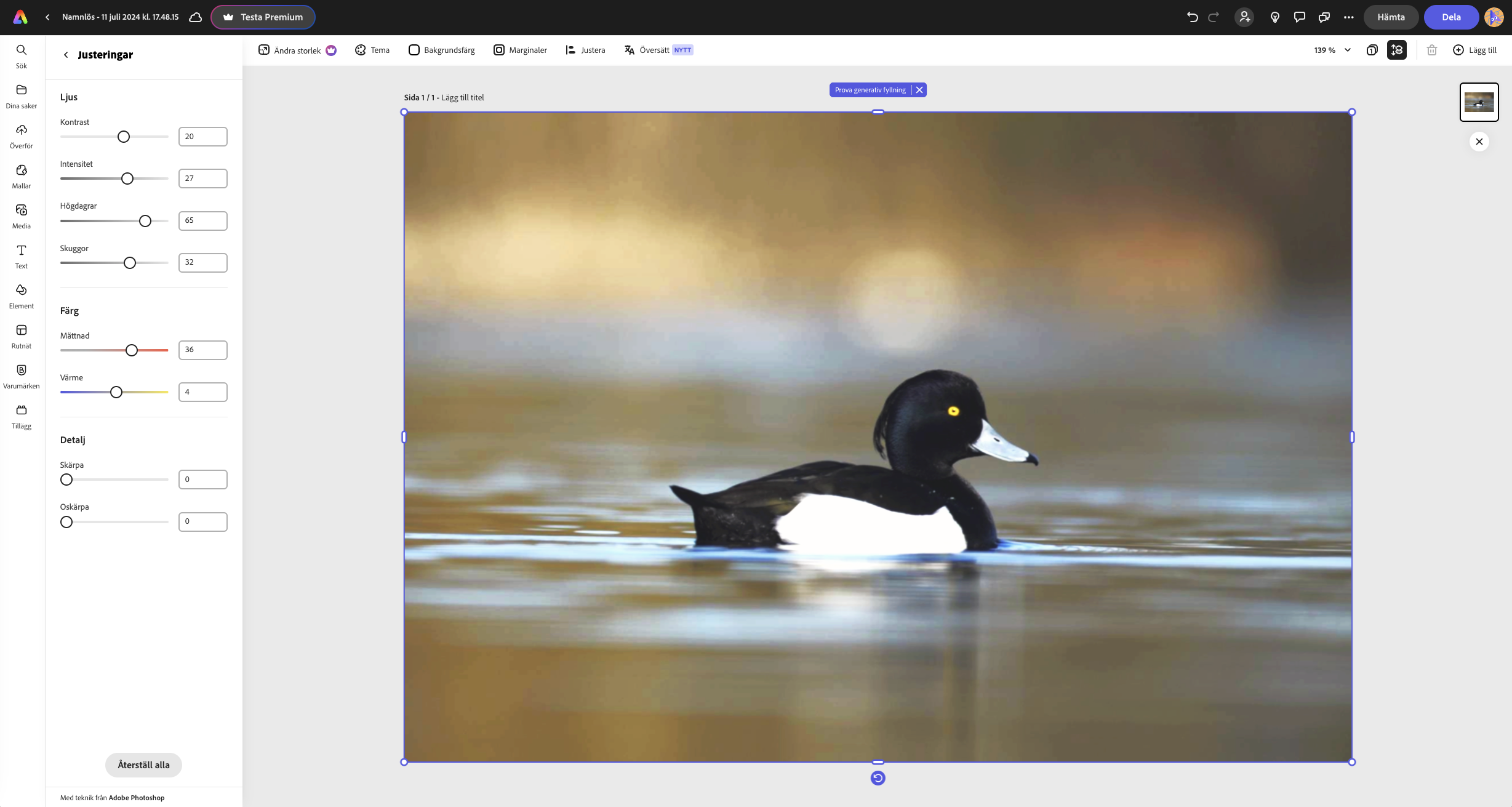This screenshot has height=807, width=1512.
Task: Open the comments speech bubble icon
Action: click(1299, 17)
